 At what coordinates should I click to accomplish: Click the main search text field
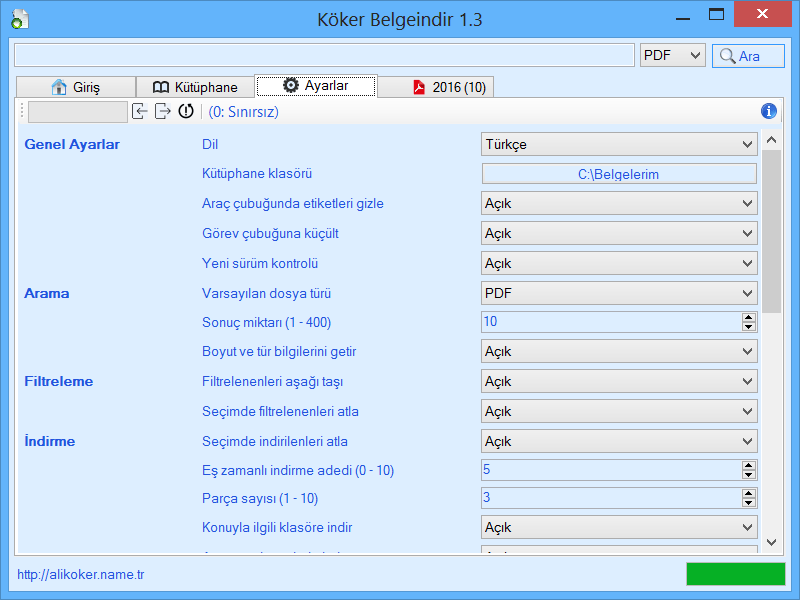tap(324, 55)
